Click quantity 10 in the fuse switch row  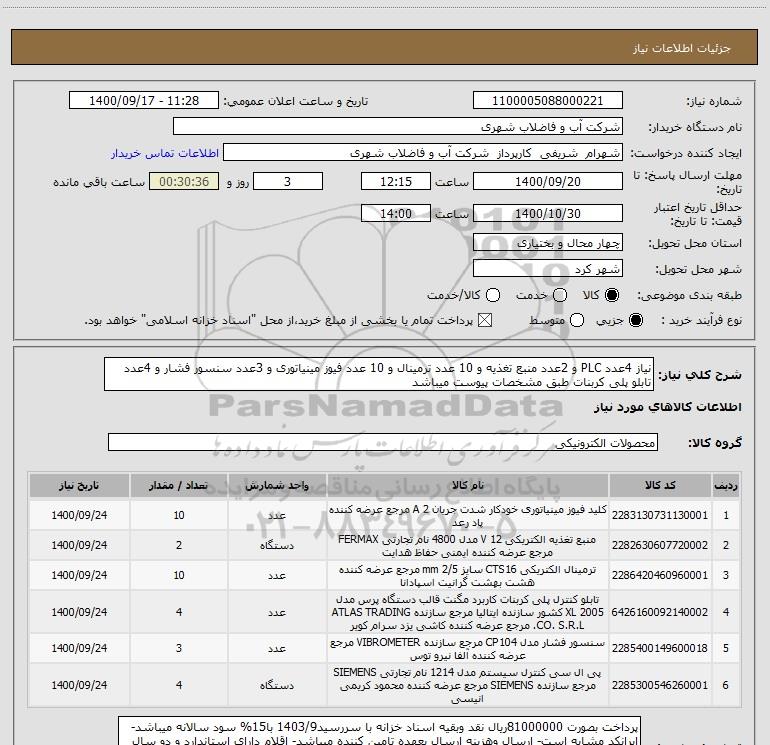(x=179, y=515)
